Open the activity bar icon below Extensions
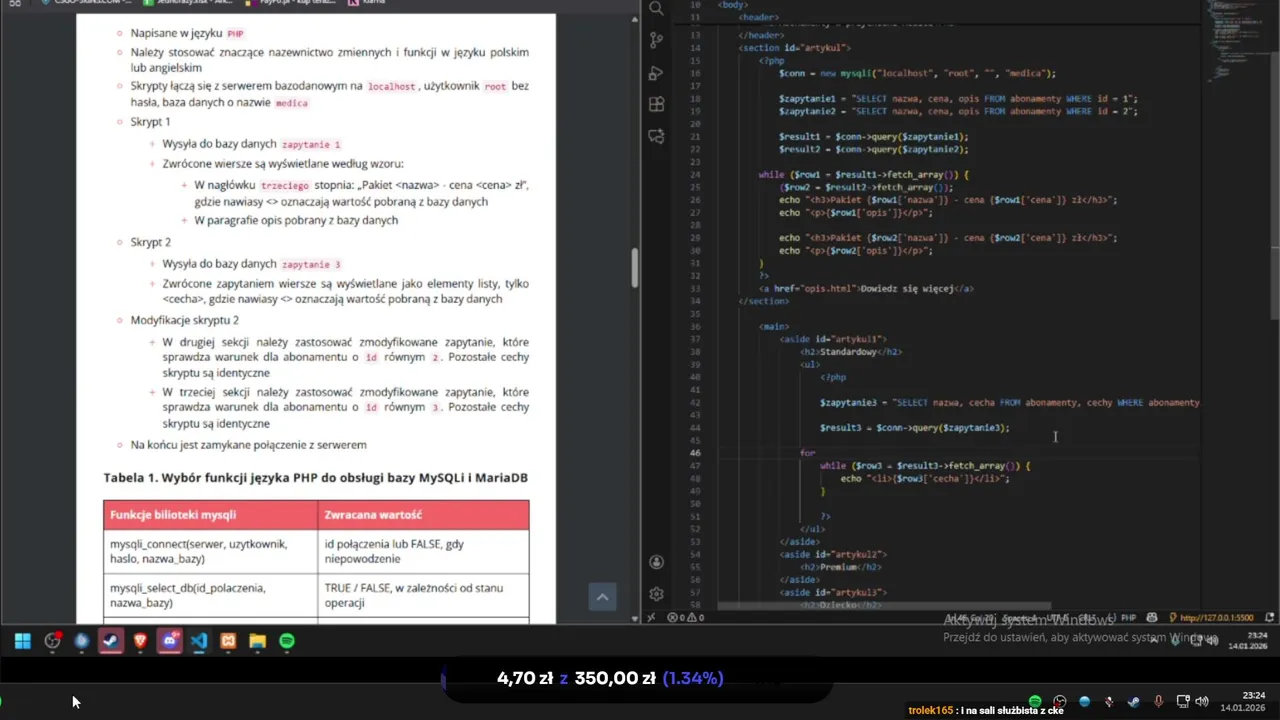Image resolution: width=1280 pixels, height=720 pixels. (x=656, y=136)
